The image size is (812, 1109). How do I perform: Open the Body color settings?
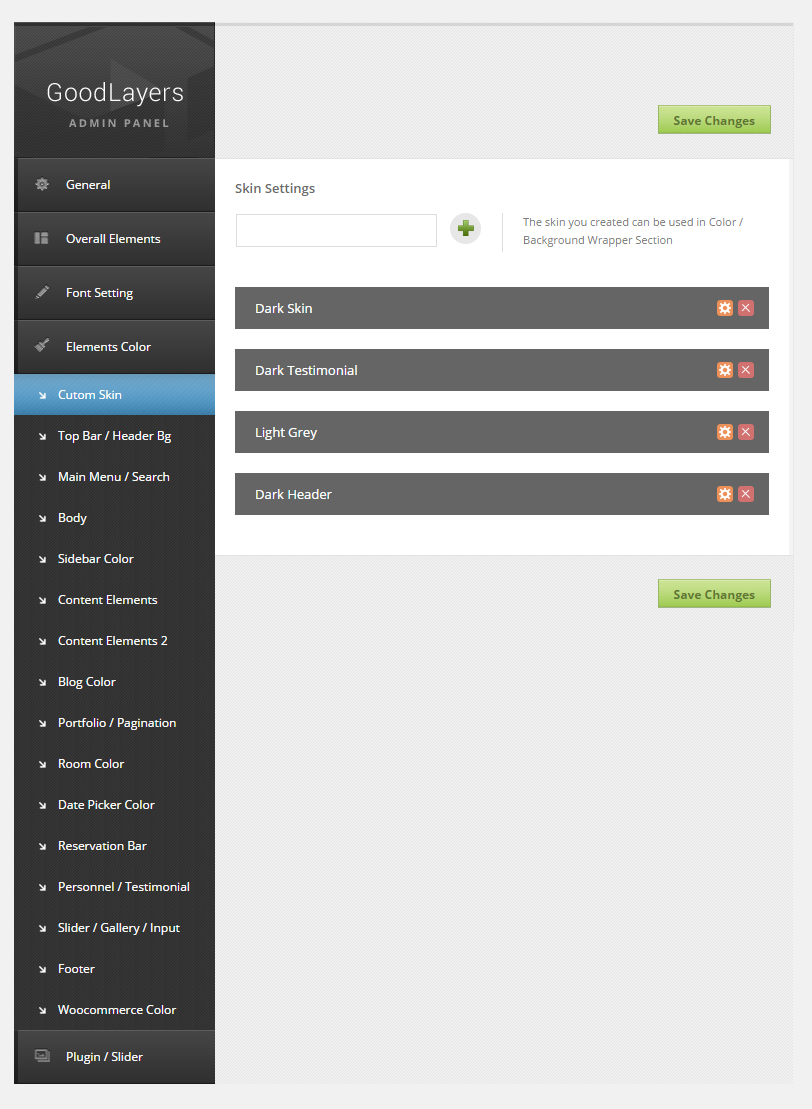(115, 518)
